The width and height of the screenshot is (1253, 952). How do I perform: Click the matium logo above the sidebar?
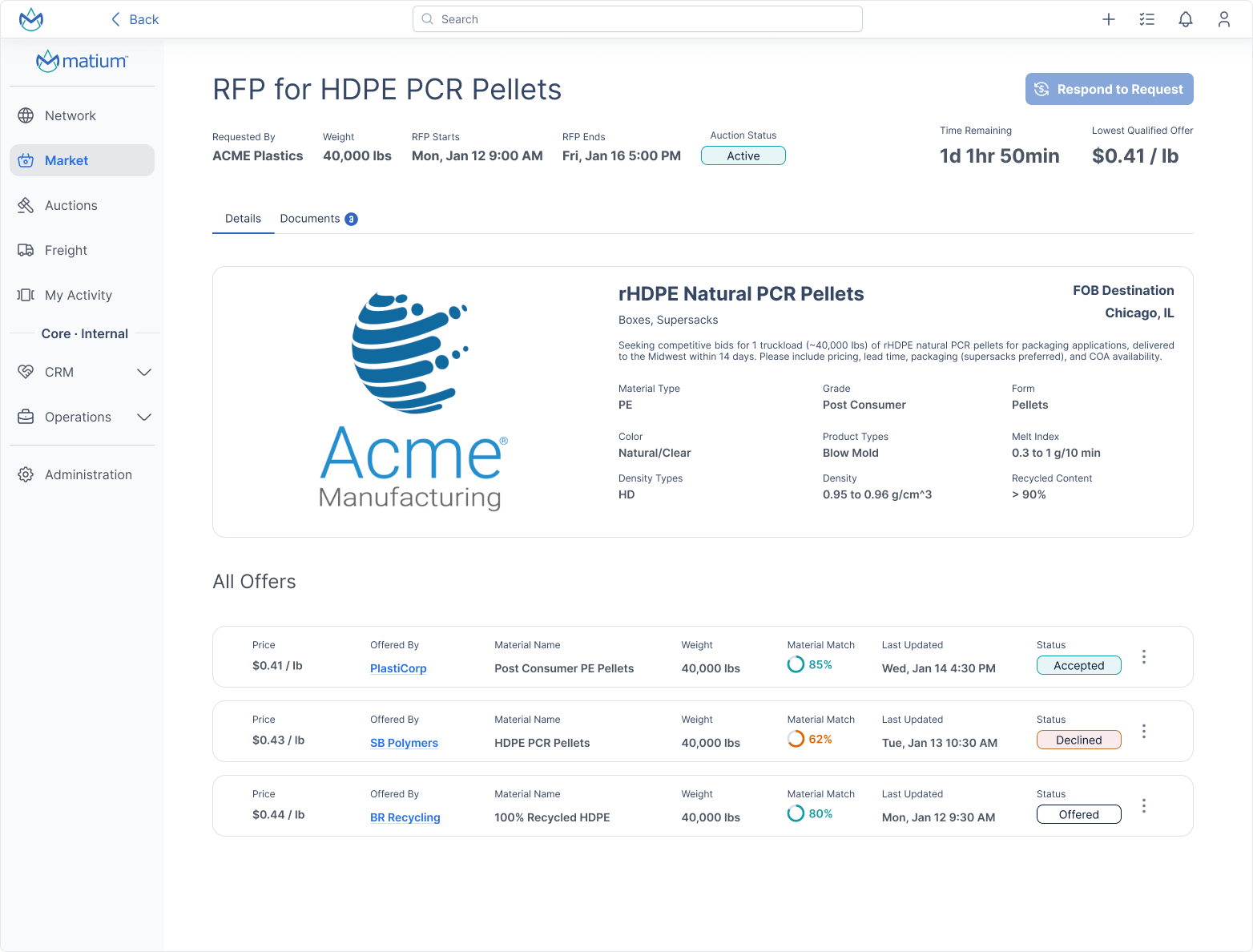point(81,60)
